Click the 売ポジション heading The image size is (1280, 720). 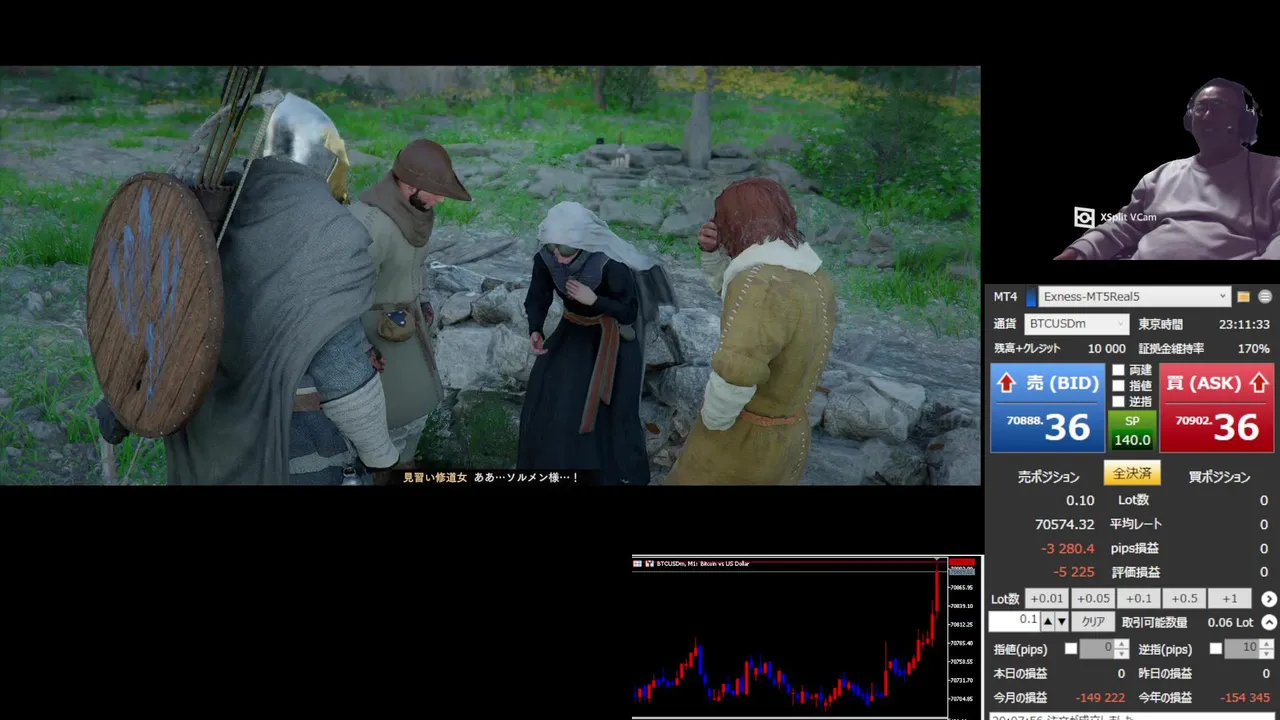pyautogui.click(x=1048, y=477)
